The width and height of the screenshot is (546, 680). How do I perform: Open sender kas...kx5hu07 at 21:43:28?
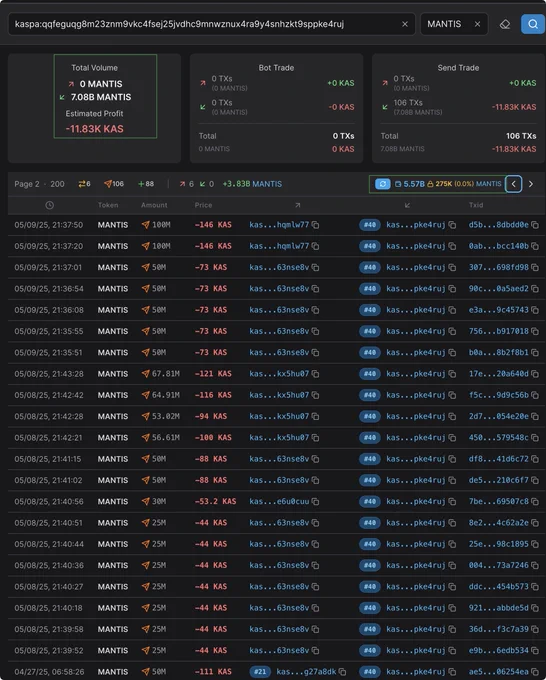pos(279,373)
